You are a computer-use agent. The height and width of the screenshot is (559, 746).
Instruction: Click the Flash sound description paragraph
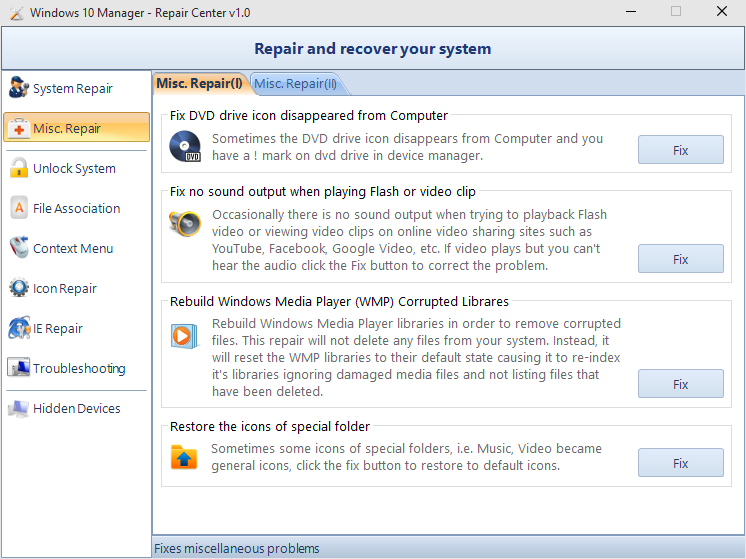[x=409, y=240]
